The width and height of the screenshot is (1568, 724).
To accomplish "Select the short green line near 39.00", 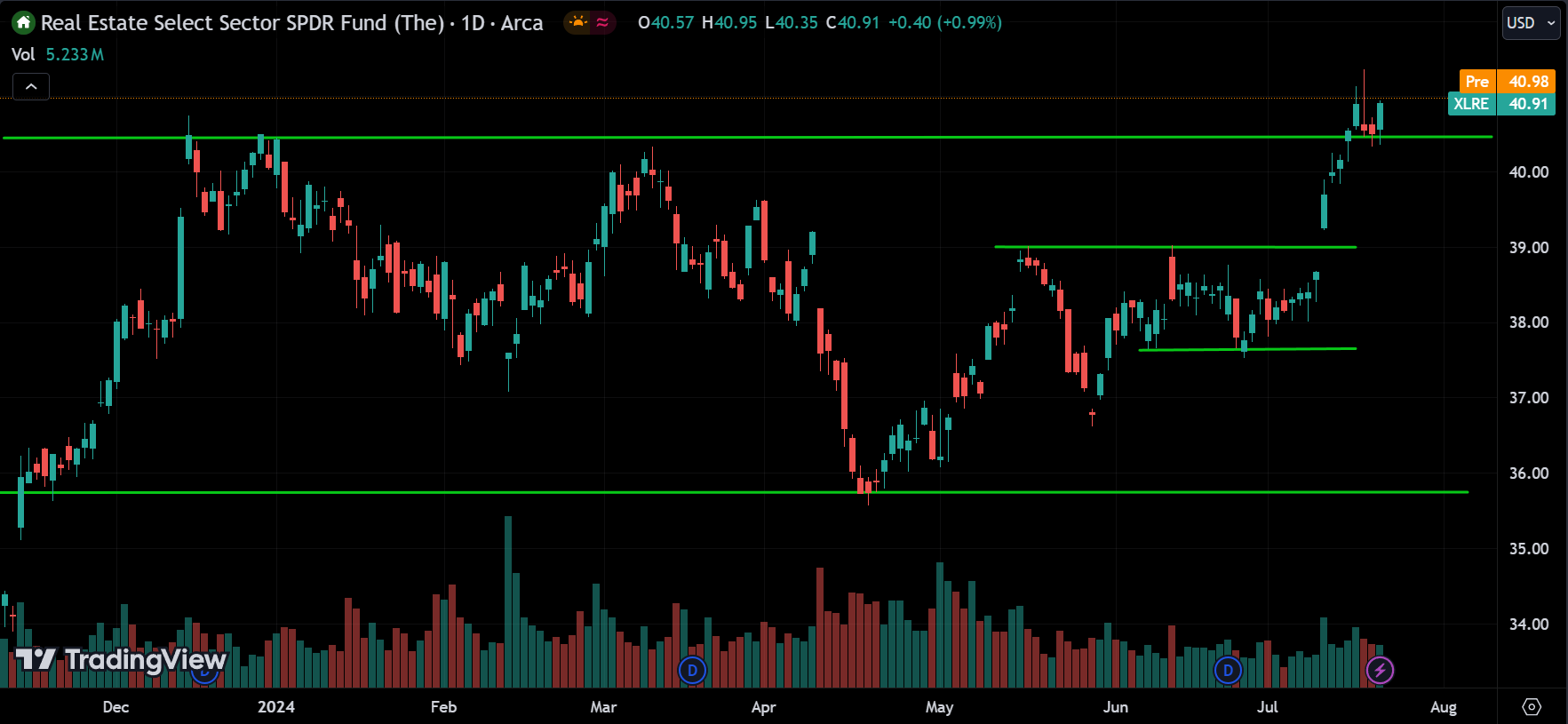I will [1175, 247].
